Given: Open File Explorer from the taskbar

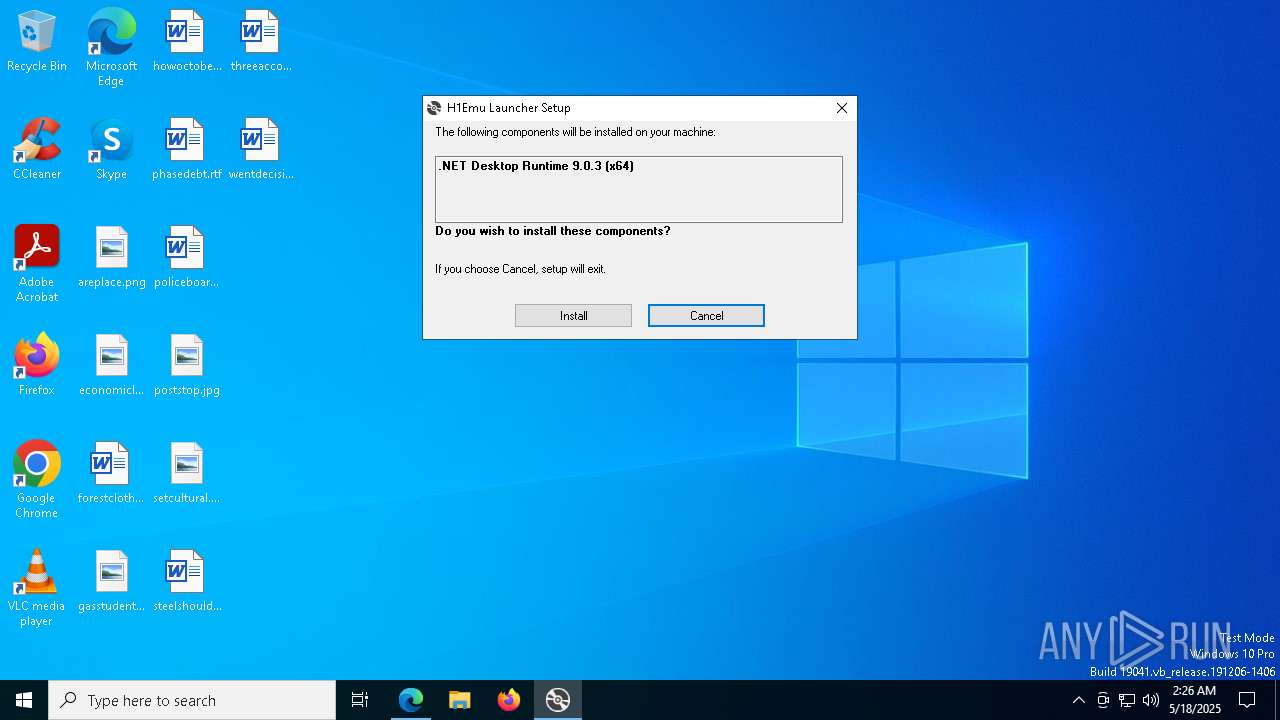Looking at the screenshot, I should (x=459, y=700).
